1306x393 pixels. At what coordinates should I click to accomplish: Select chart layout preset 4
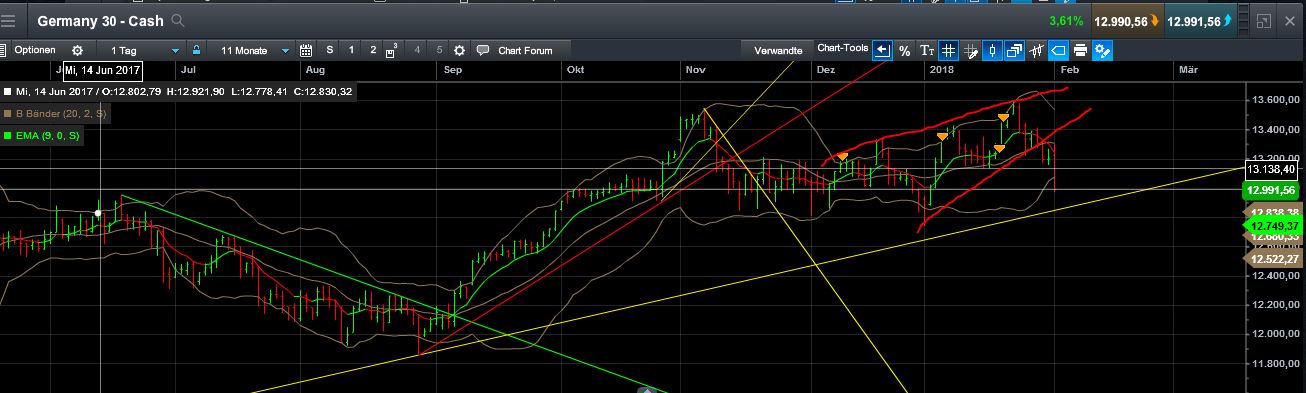(x=416, y=50)
